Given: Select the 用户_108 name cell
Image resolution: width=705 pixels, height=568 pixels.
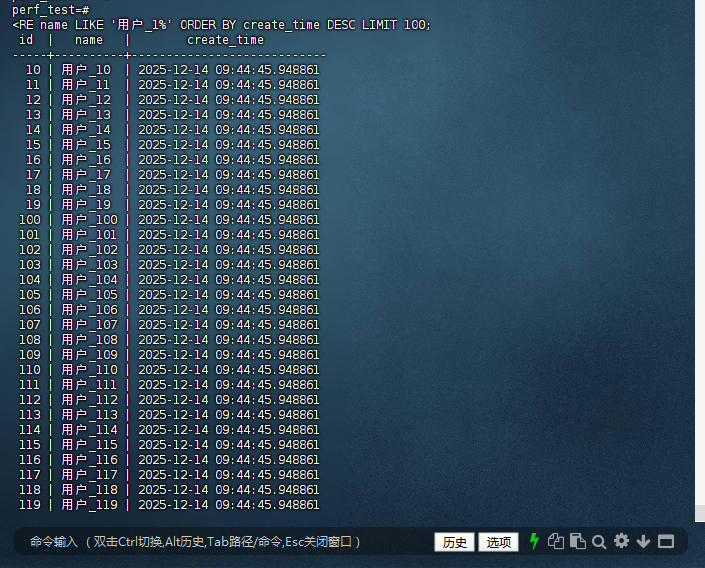Looking at the screenshot, I should [x=89, y=340].
